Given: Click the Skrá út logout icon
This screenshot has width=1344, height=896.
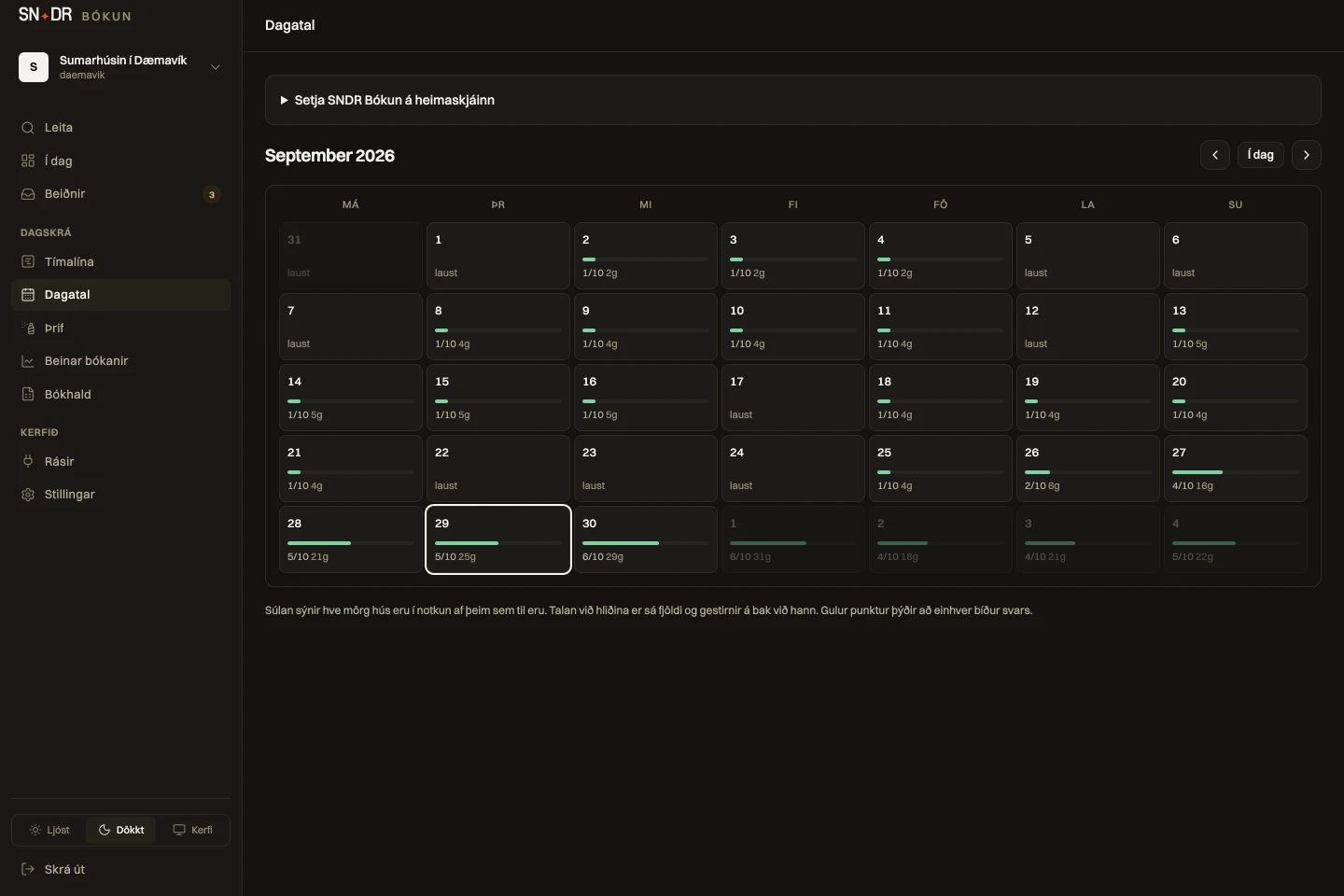Looking at the screenshot, I should [x=28, y=869].
